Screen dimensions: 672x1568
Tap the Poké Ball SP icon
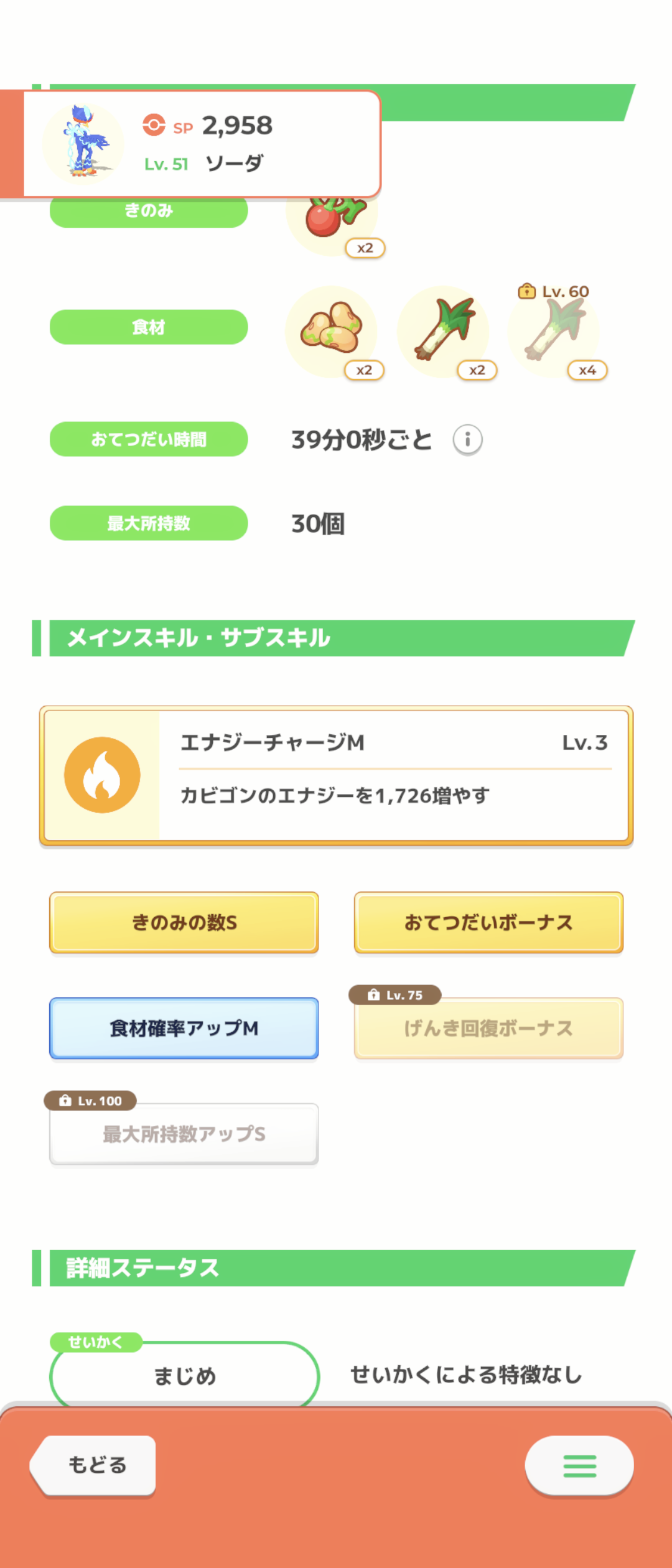click(154, 125)
